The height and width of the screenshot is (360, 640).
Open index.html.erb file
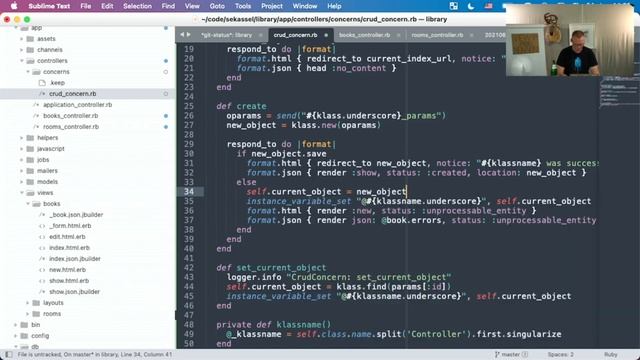pyautogui.click(x=69, y=248)
